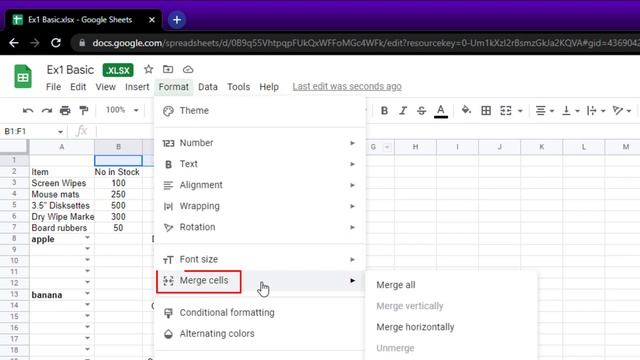This screenshot has width=640, height=360.
Task: Open the Text rotation dropdown
Action: 622,111
